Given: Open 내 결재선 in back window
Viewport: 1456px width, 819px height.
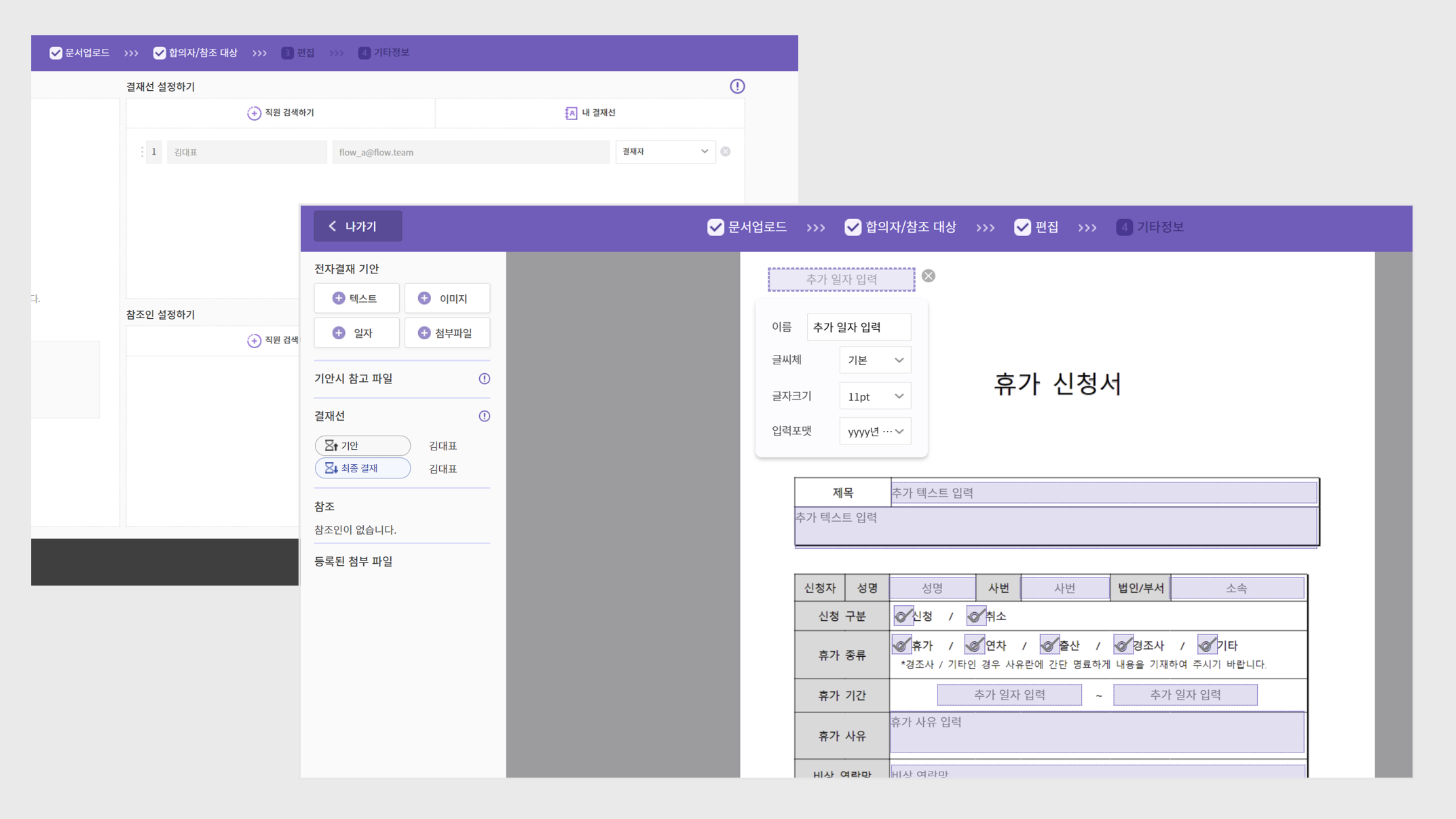Looking at the screenshot, I should (590, 113).
